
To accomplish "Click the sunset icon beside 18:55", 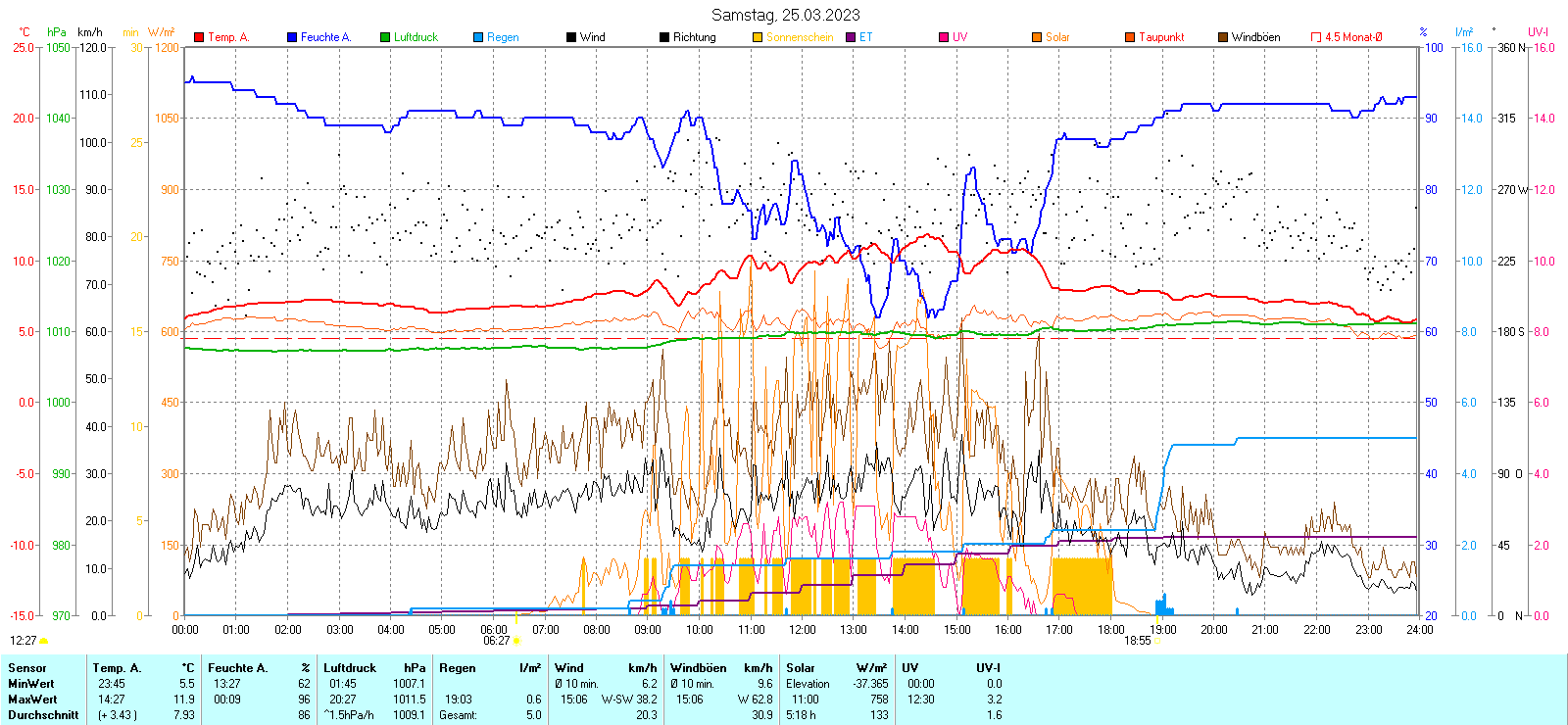I will [1156, 641].
